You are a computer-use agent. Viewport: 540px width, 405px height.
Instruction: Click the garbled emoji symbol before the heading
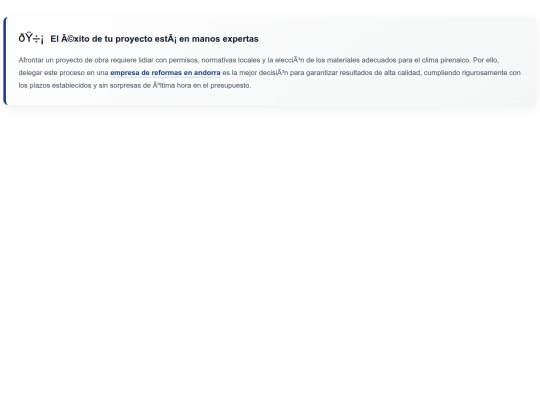(31, 39)
